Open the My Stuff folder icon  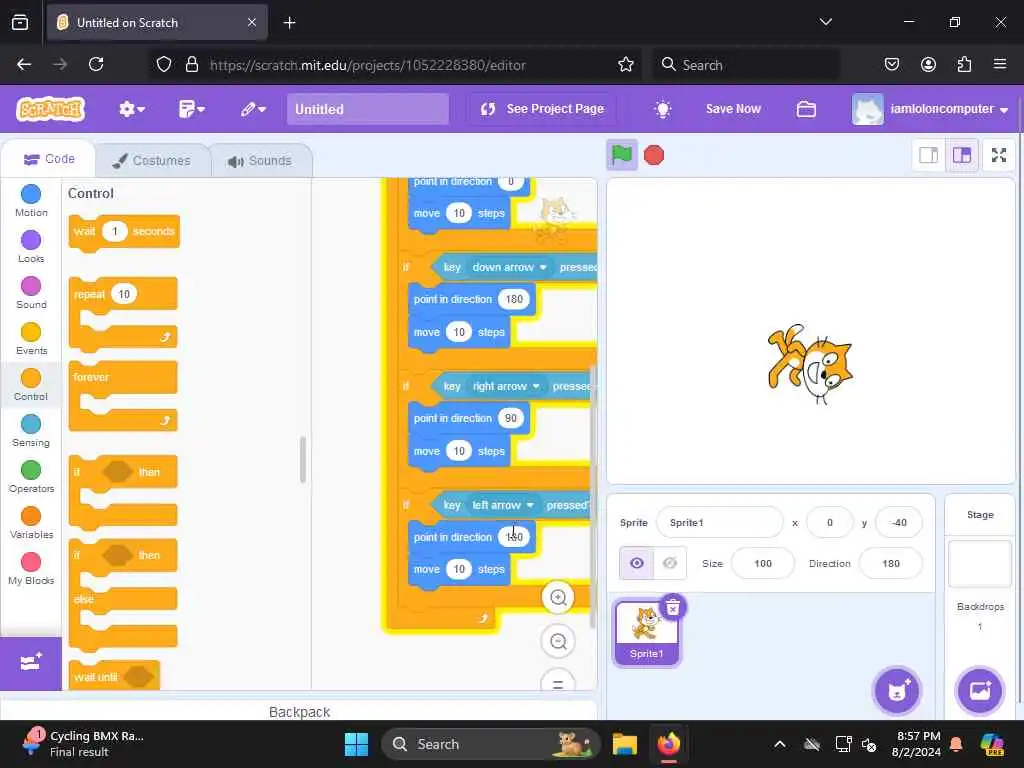806,109
